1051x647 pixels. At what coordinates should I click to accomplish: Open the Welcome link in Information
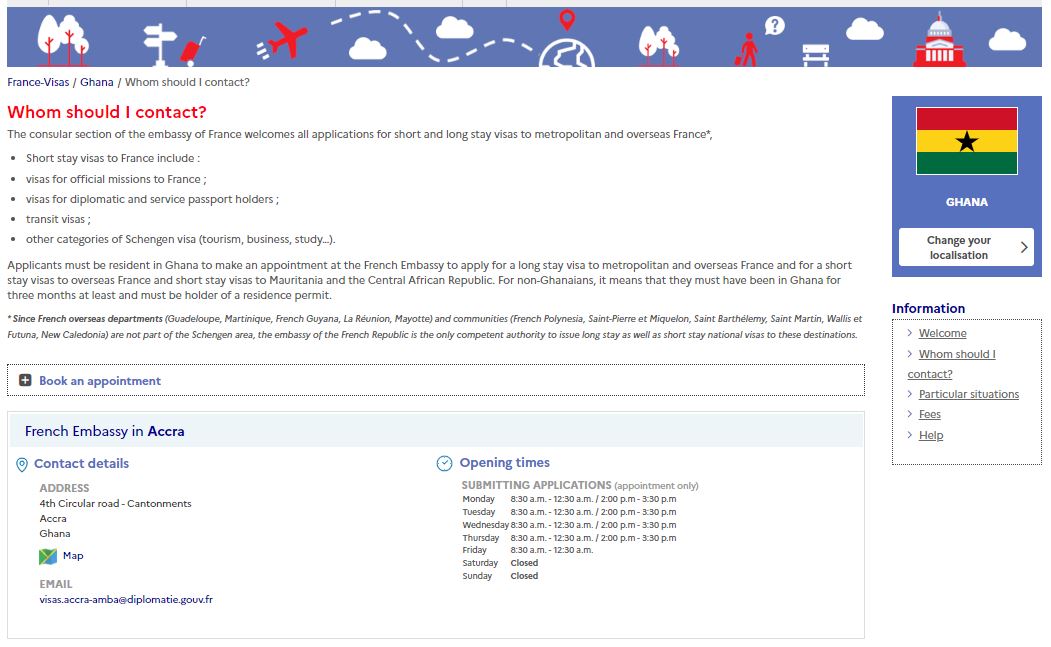[x=942, y=333]
